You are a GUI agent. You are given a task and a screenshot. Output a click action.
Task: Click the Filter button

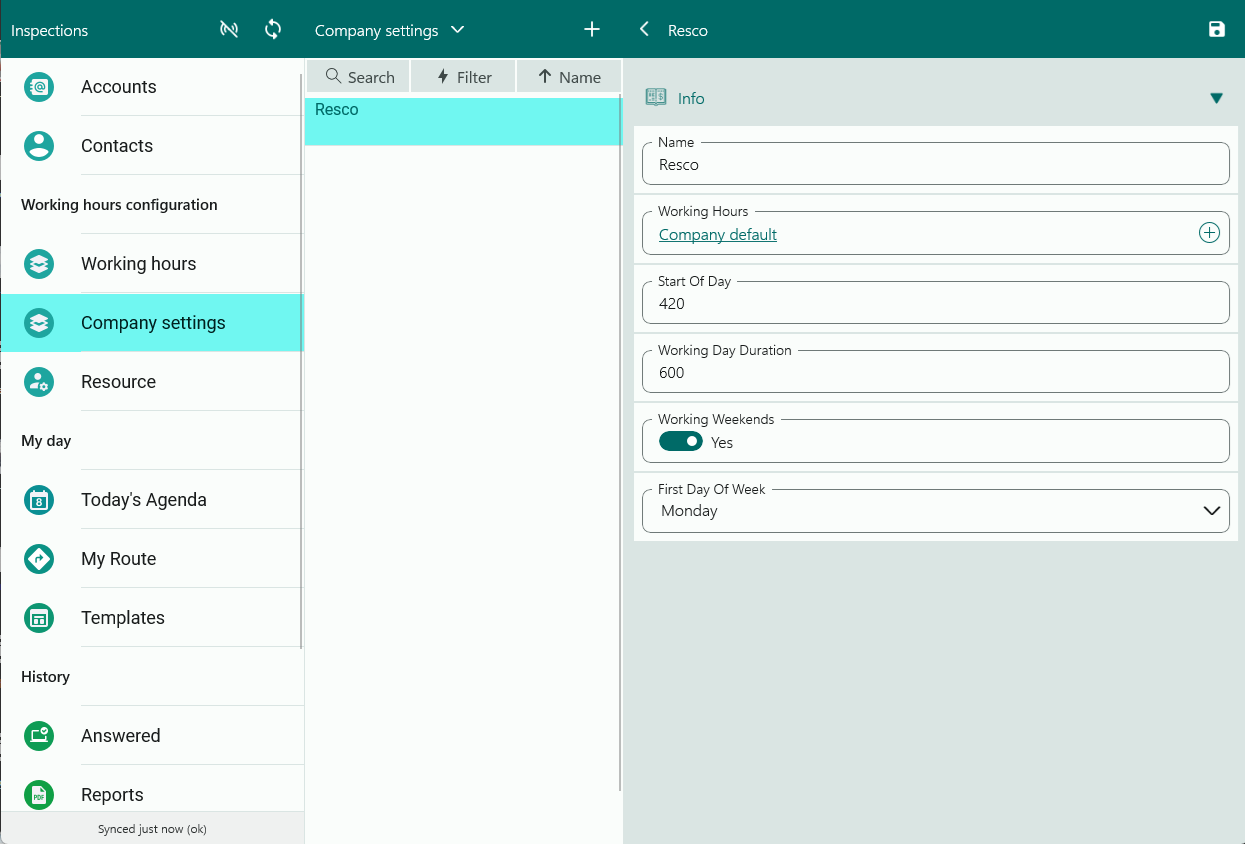click(x=464, y=77)
